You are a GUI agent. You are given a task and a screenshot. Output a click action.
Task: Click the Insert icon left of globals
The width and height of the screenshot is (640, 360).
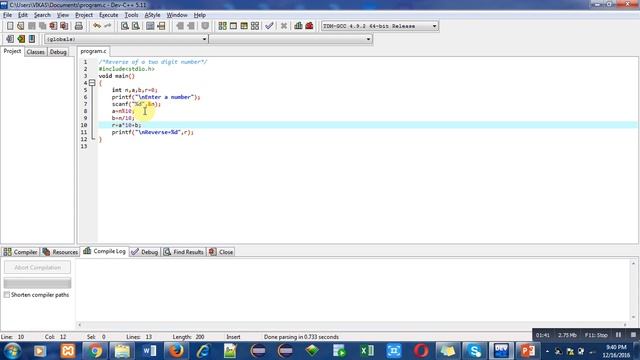click(x=10, y=39)
